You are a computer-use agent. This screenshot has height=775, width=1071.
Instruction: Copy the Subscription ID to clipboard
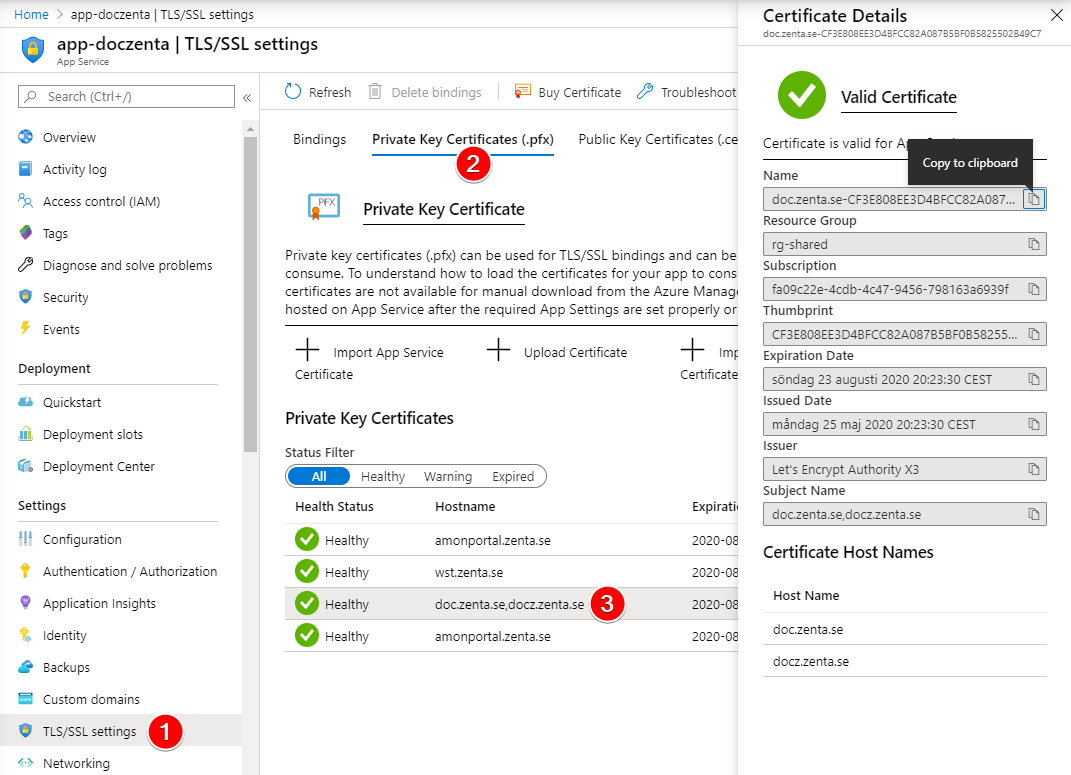click(1034, 289)
